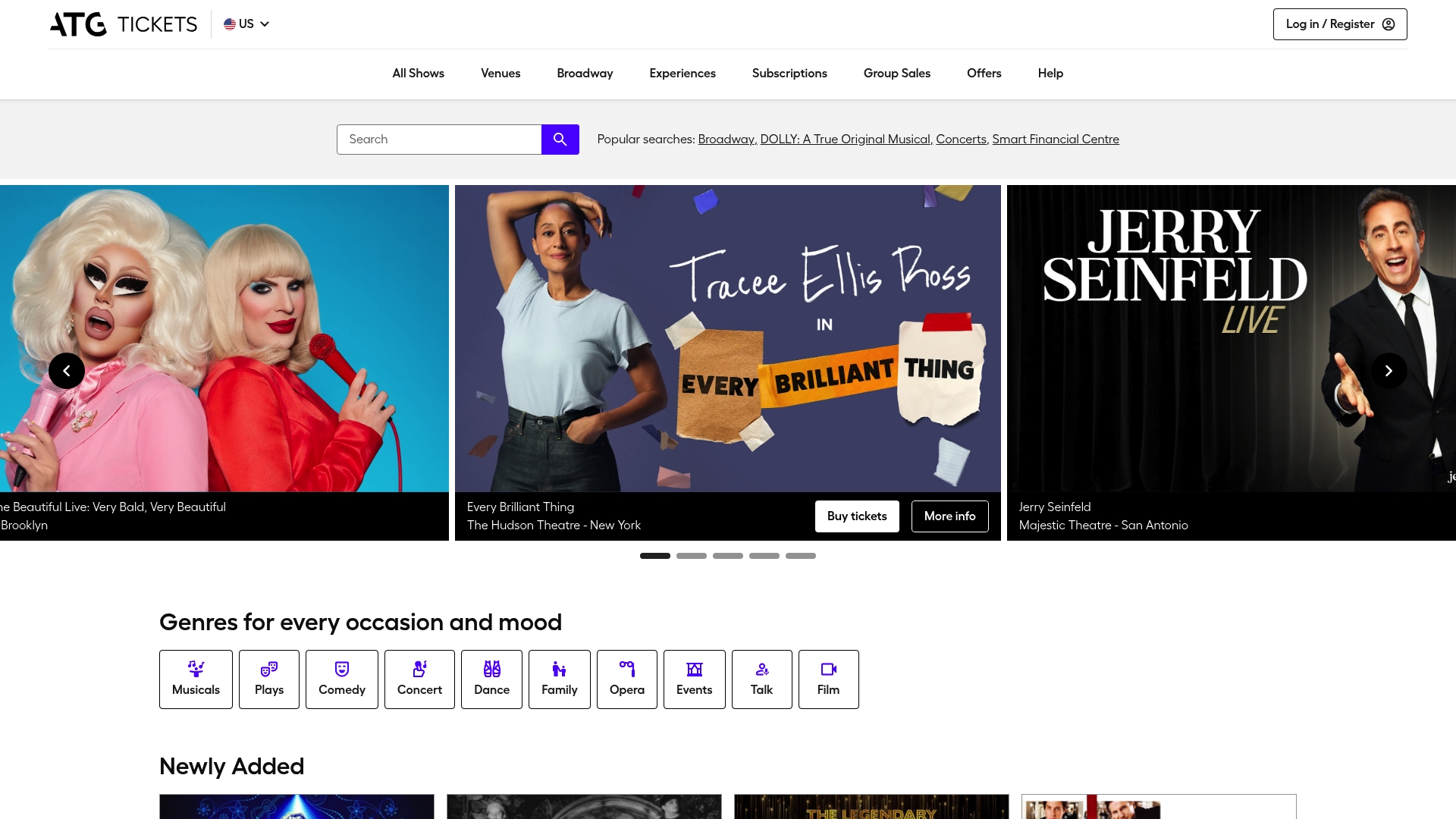Select the Events genre icon

[695, 669]
